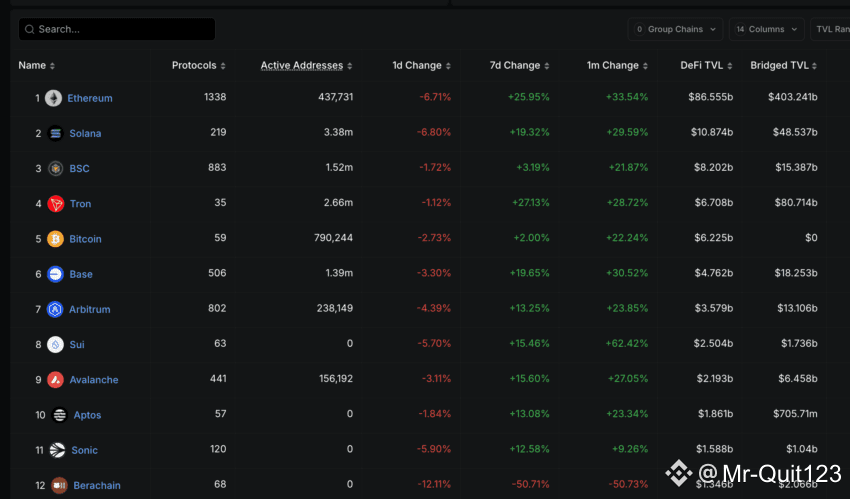Open the Solana chain link
850x499 pixels.
85,133
